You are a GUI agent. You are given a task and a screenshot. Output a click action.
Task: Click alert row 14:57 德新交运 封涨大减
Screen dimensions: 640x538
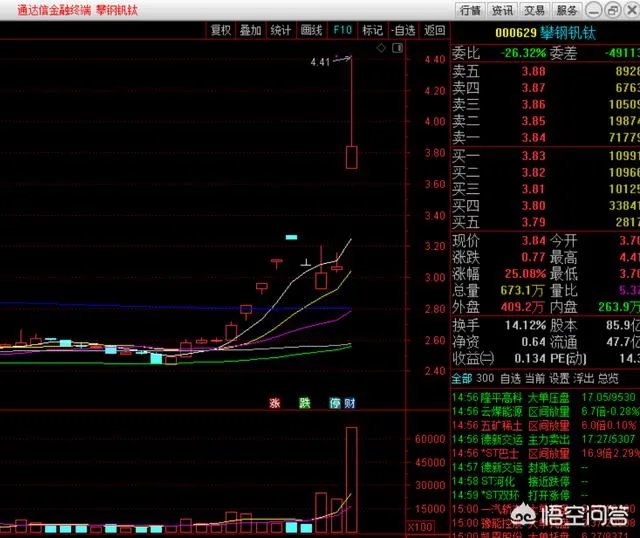pyautogui.click(x=544, y=467)
